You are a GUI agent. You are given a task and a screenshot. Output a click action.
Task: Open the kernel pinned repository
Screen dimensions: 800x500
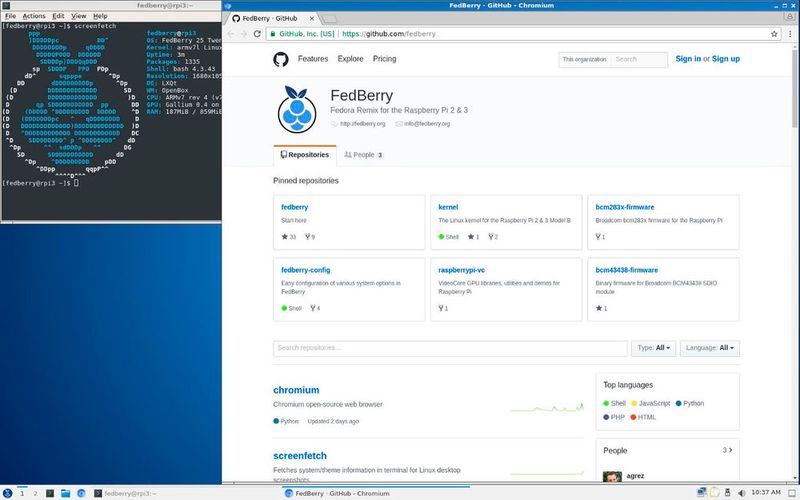[448, 207]
